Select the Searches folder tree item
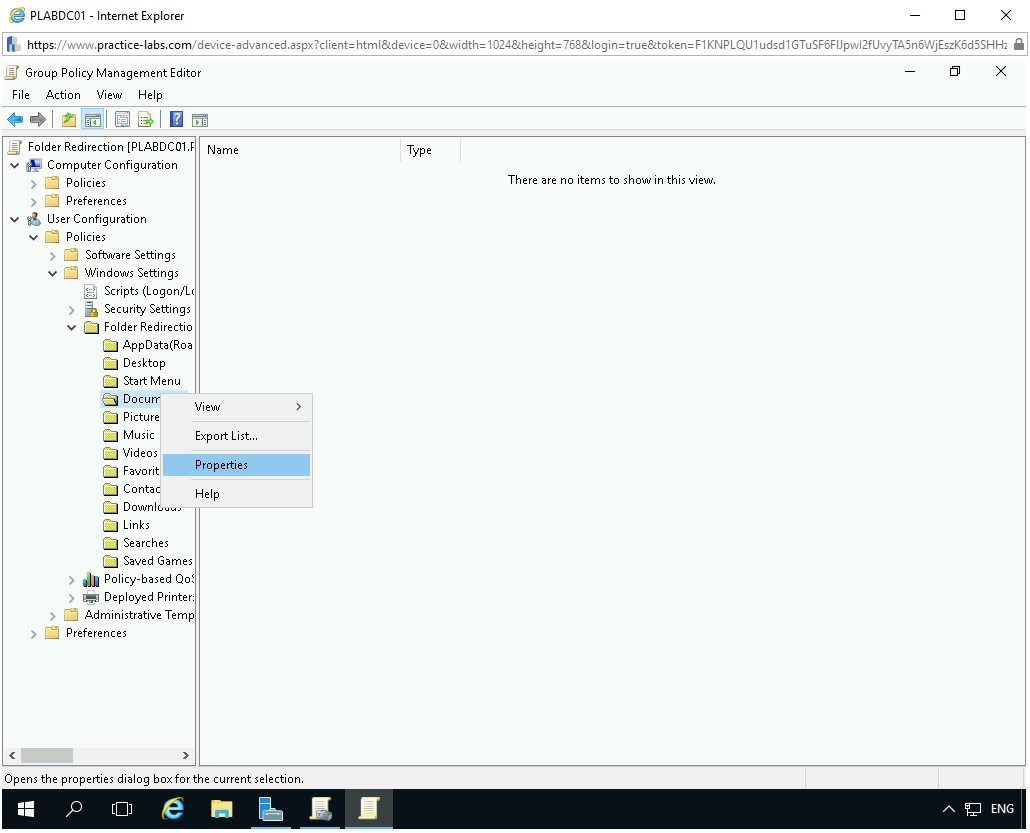 [x=145, y=543]
